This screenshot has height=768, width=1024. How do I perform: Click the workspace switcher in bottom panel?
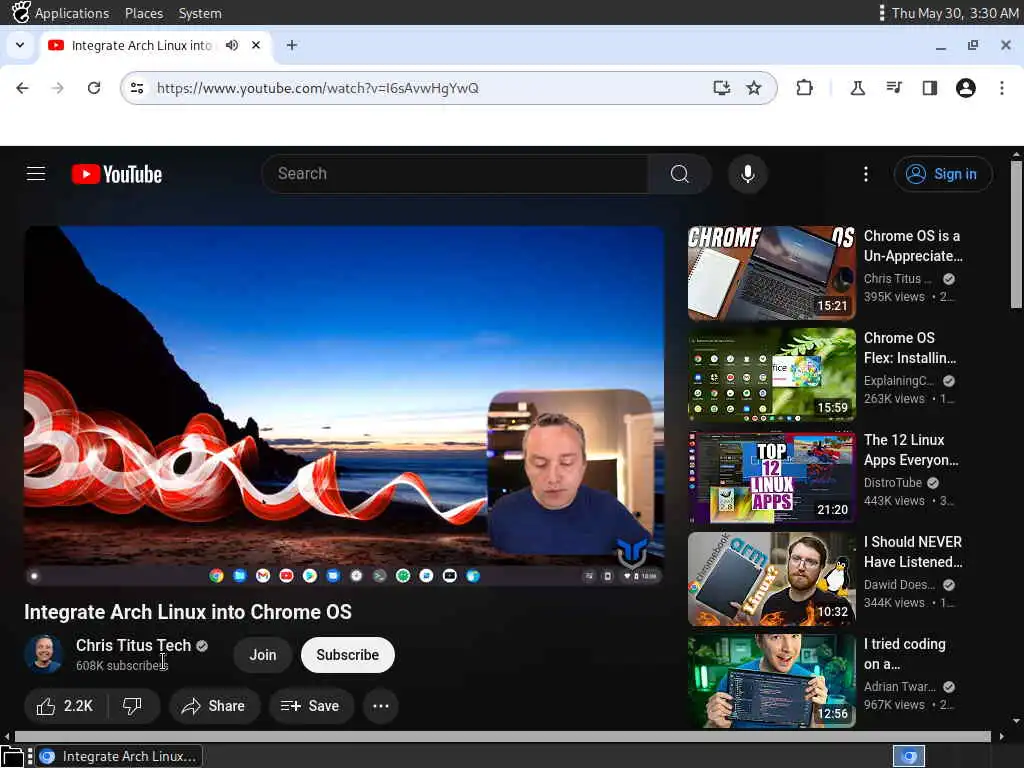(909, 756)
